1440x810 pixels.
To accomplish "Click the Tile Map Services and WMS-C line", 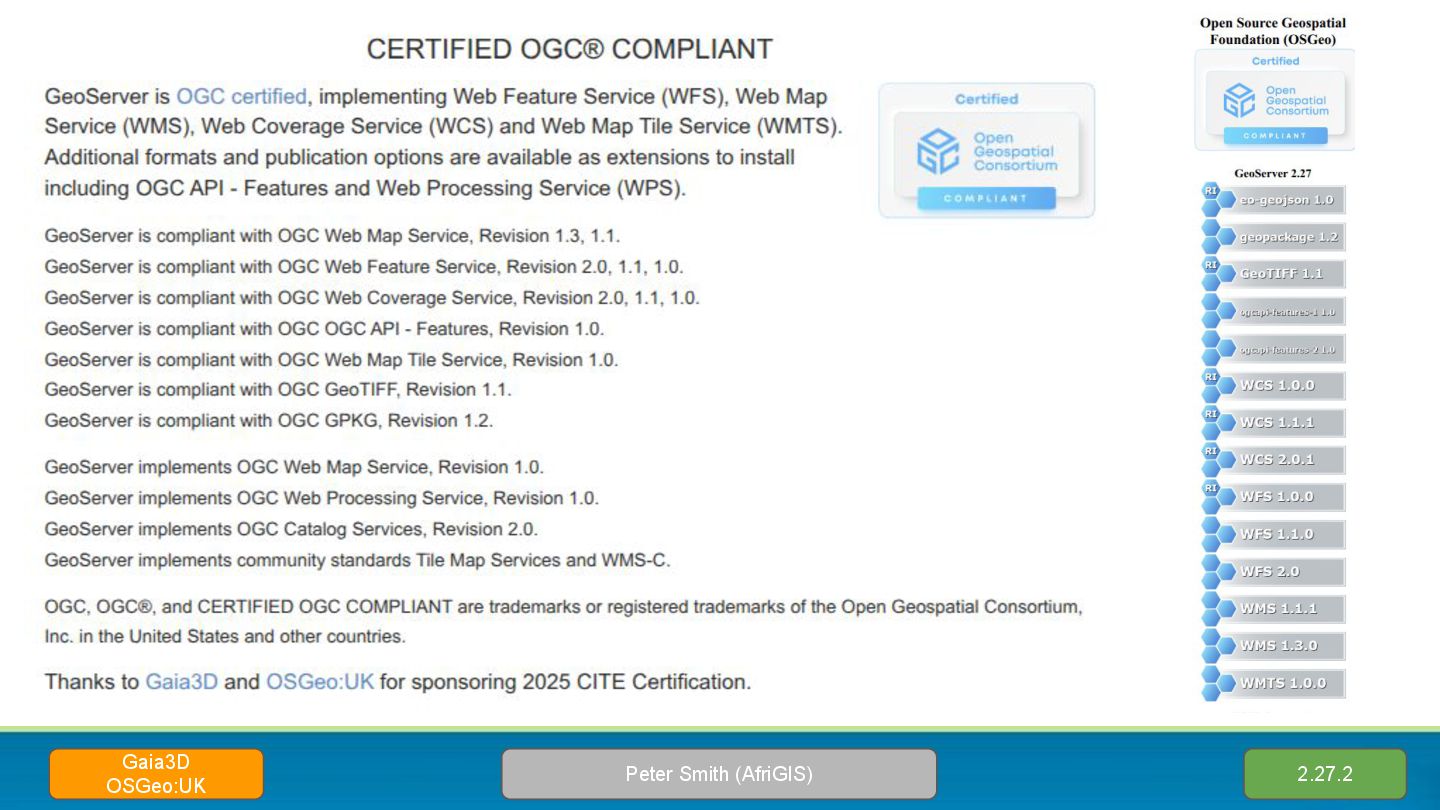I will (357, 560).
